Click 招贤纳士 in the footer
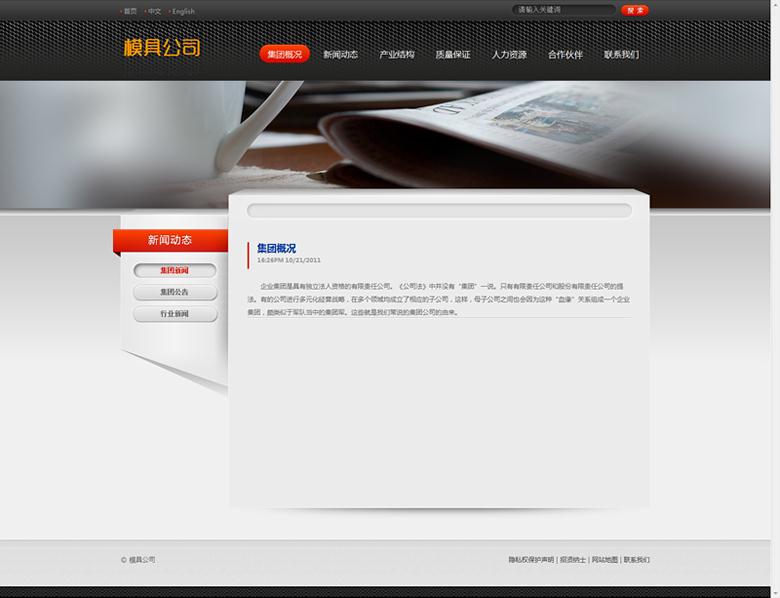Viewport: 780px width, 598px height. (x=573, y=560)
